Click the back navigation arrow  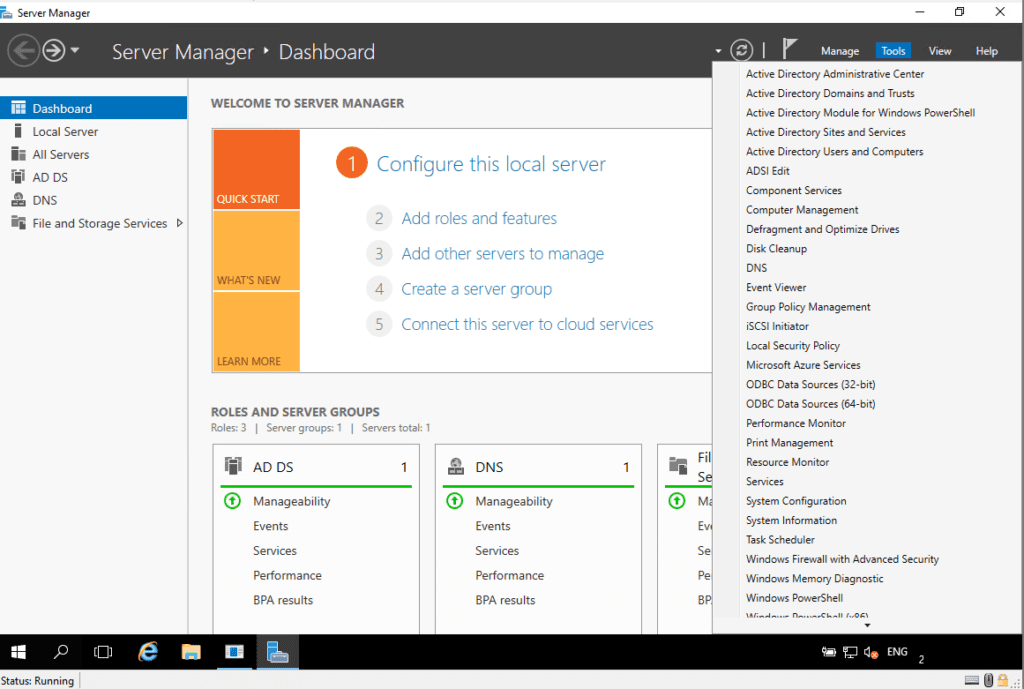(x=24, y=50)
